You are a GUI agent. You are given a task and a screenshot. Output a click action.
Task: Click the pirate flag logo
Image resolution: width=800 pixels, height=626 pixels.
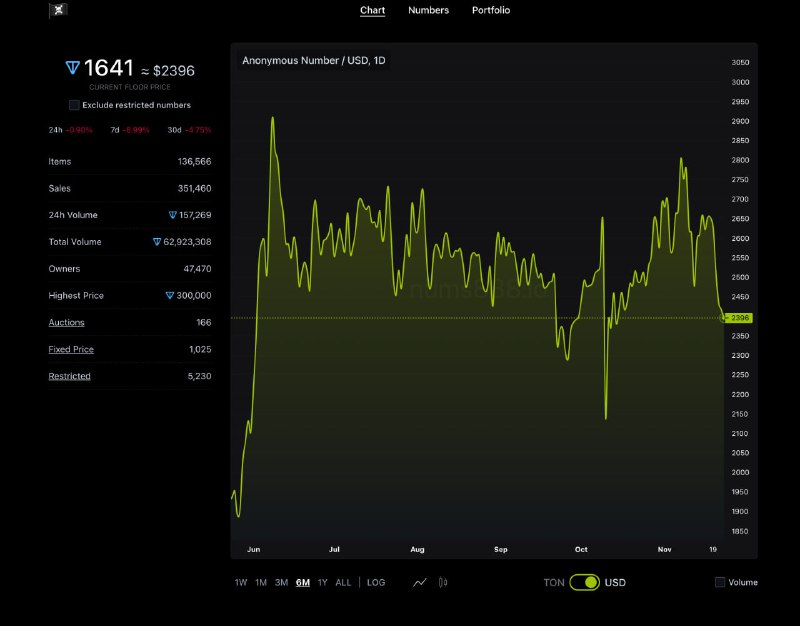[x=58, y=11]
